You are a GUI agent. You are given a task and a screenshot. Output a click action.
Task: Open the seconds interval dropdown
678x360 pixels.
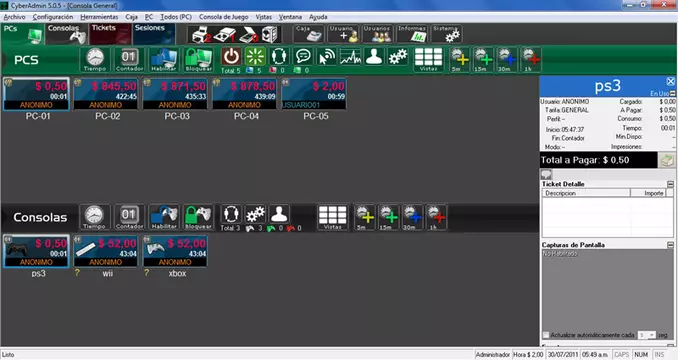point(647,335)
